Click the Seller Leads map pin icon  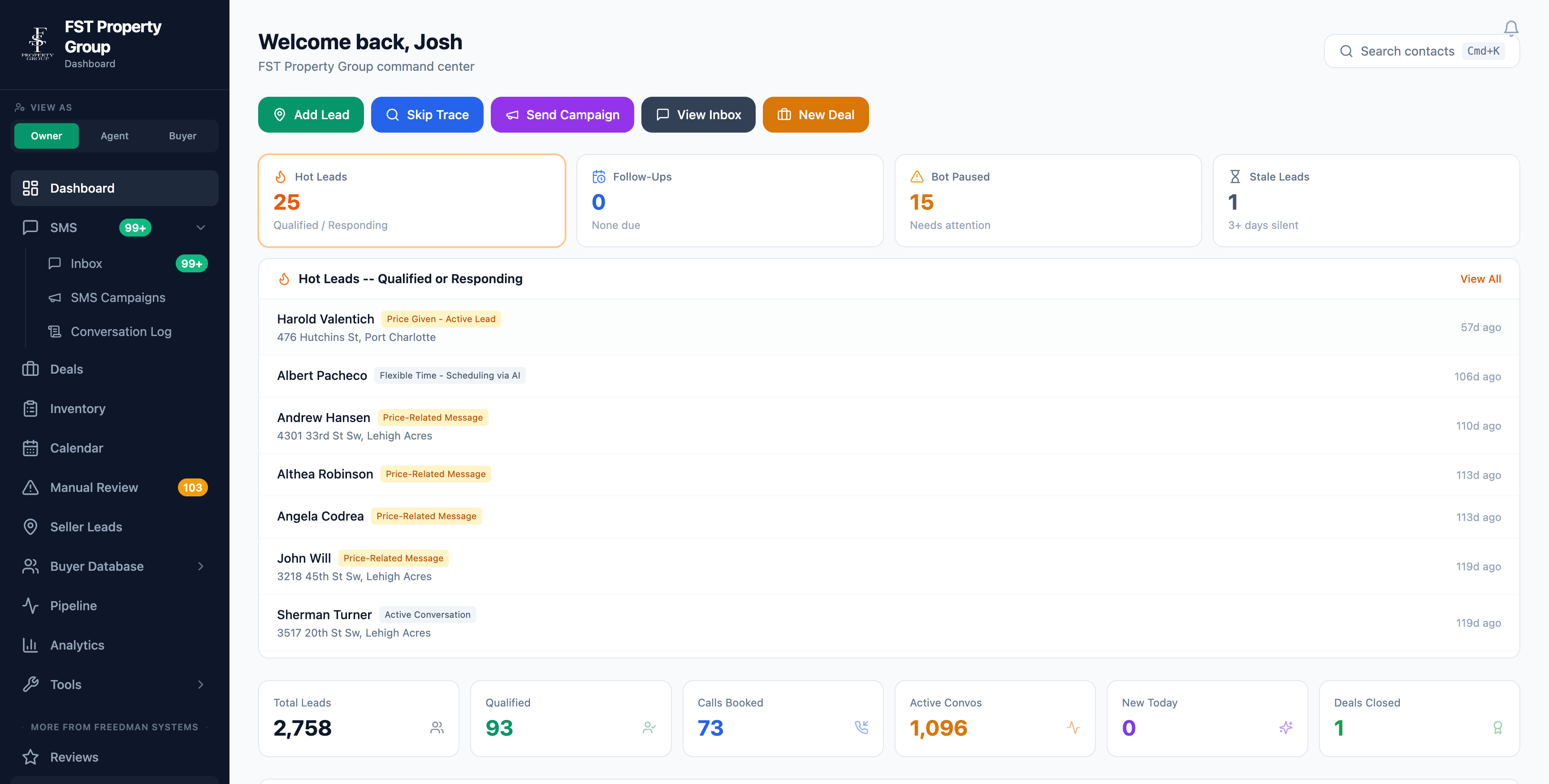pyautogui.click(x=30, y=527)
